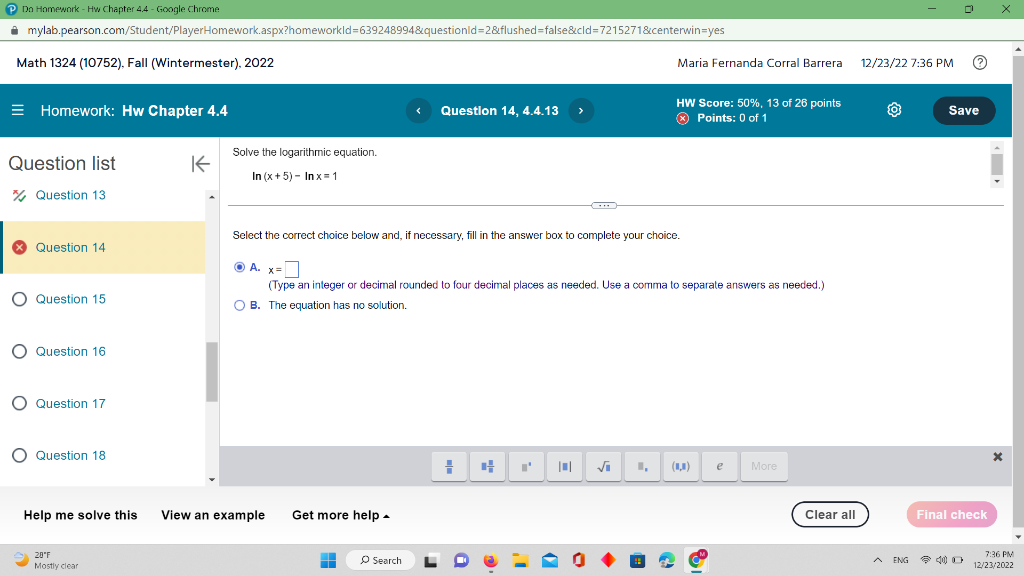Select the exponent icon
Viewport: 1024px width, 576px height.
coord(526,466)
